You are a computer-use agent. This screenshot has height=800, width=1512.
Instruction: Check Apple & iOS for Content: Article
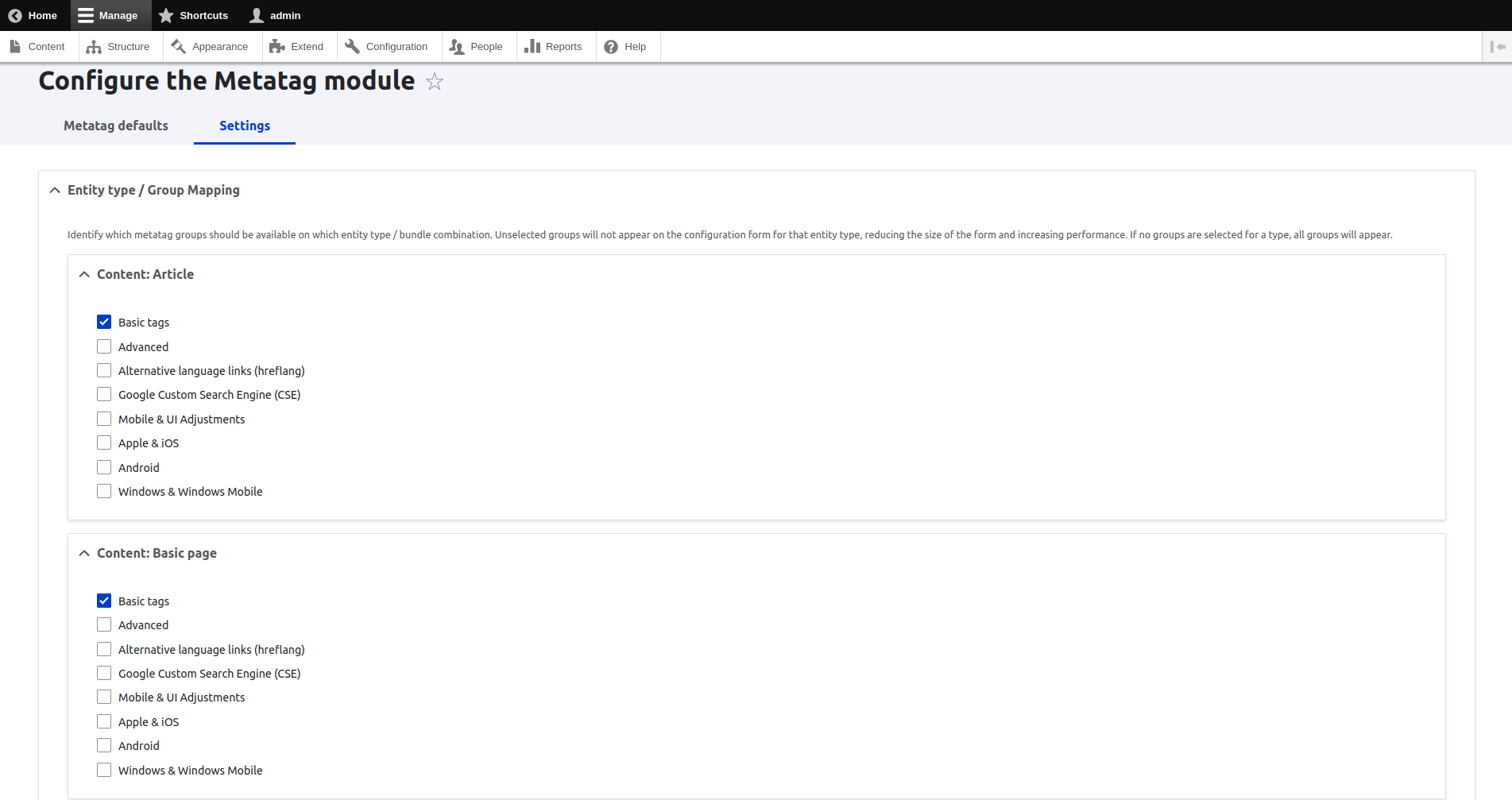(104, 443)
